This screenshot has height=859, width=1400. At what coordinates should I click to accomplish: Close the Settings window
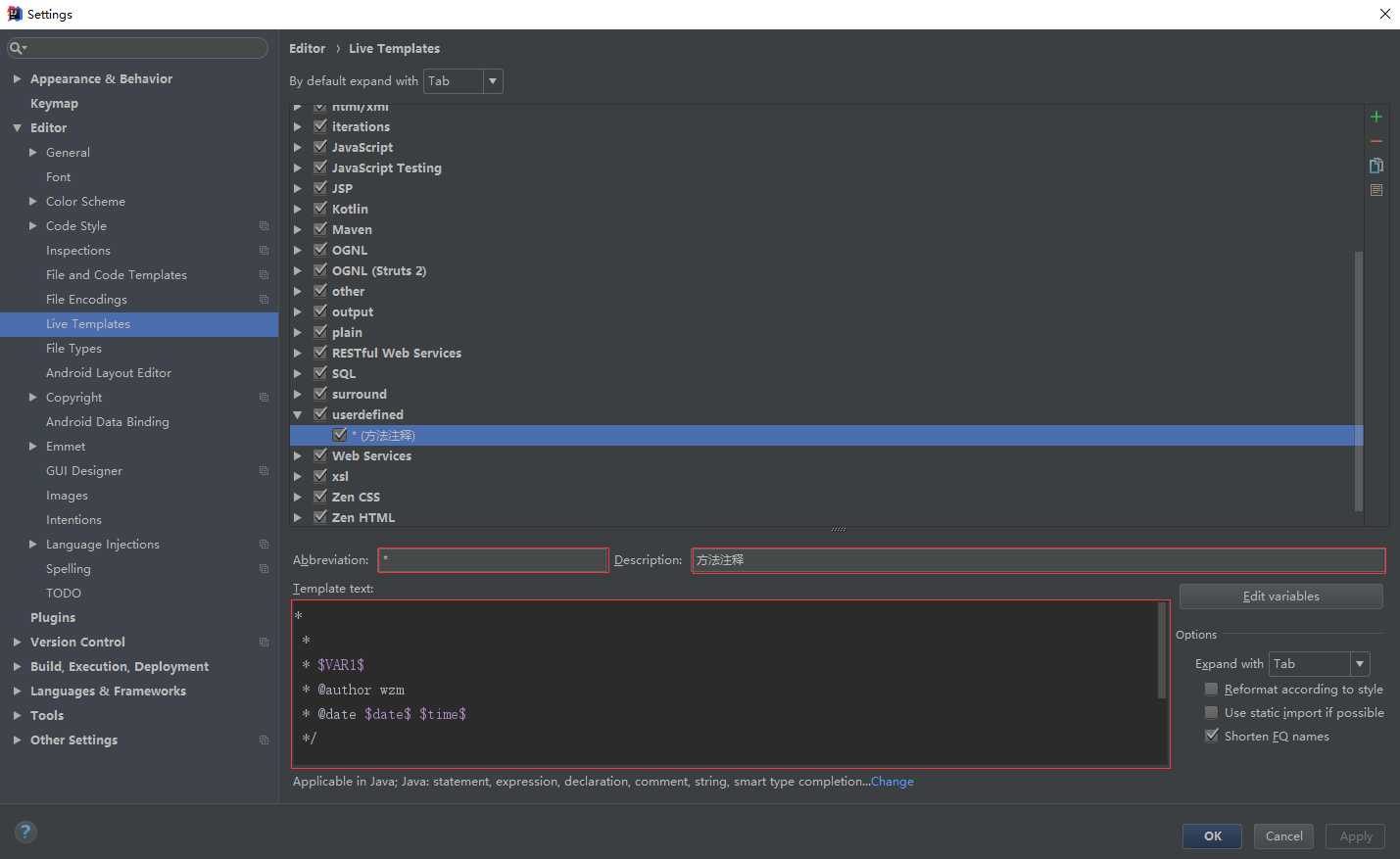click(1384, 14)
